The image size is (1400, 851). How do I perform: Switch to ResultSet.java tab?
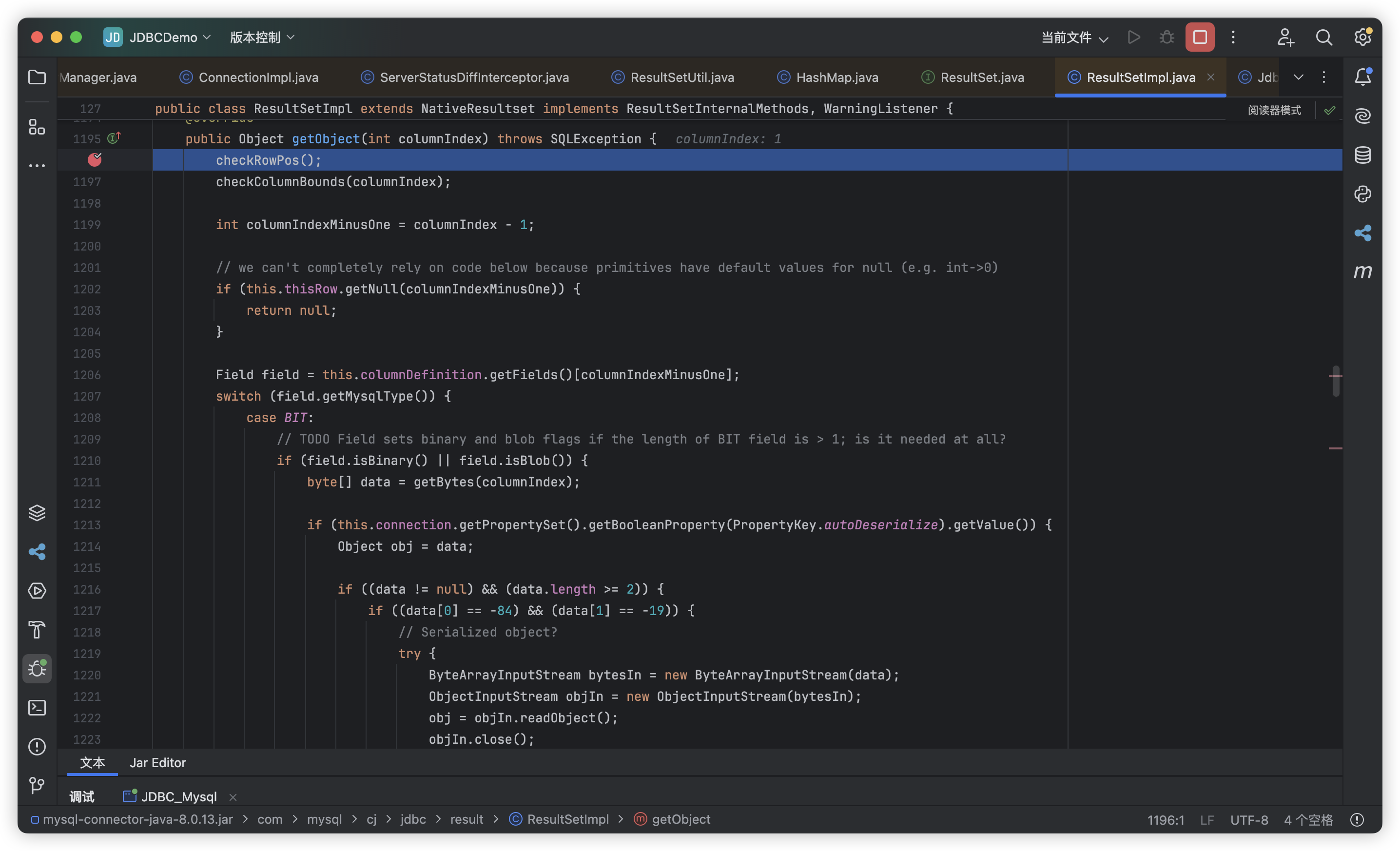coord(972,77)
